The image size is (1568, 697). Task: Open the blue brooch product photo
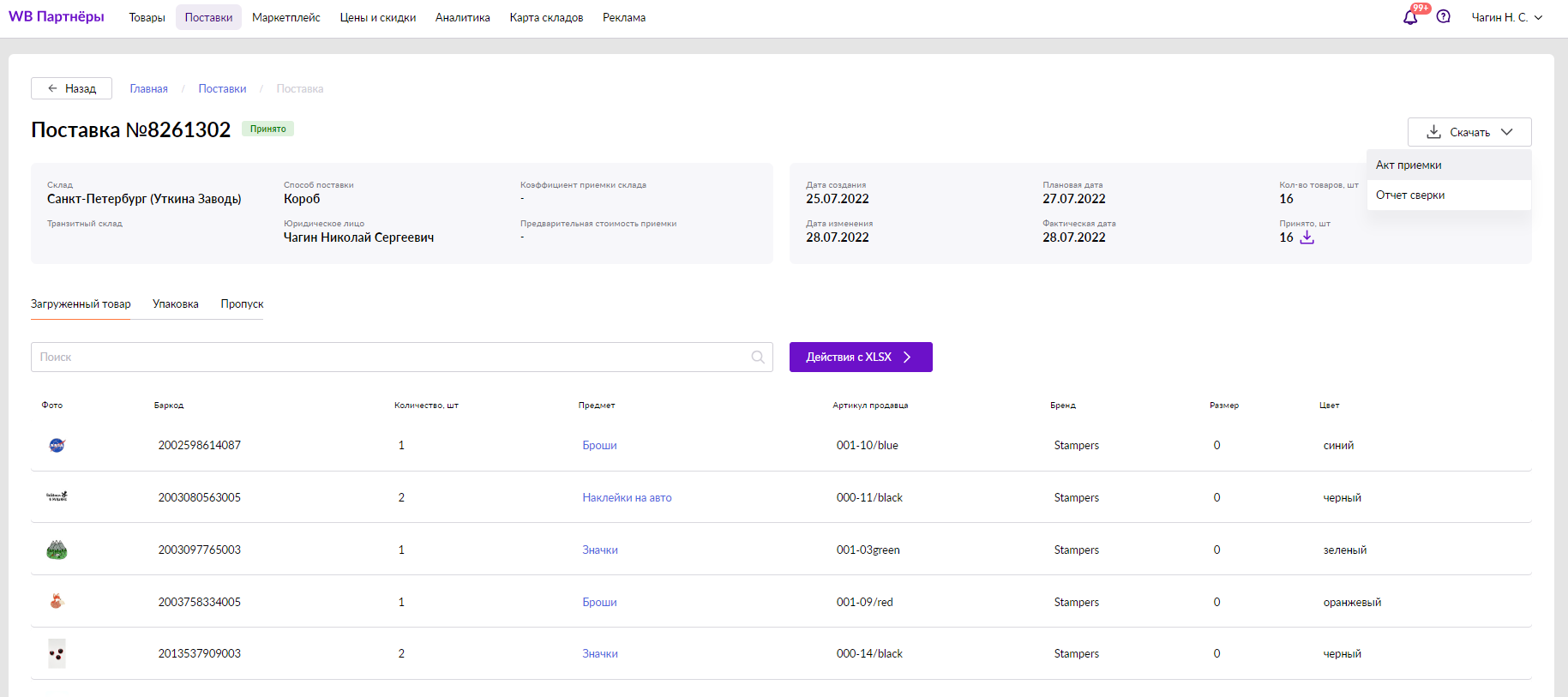57,445
